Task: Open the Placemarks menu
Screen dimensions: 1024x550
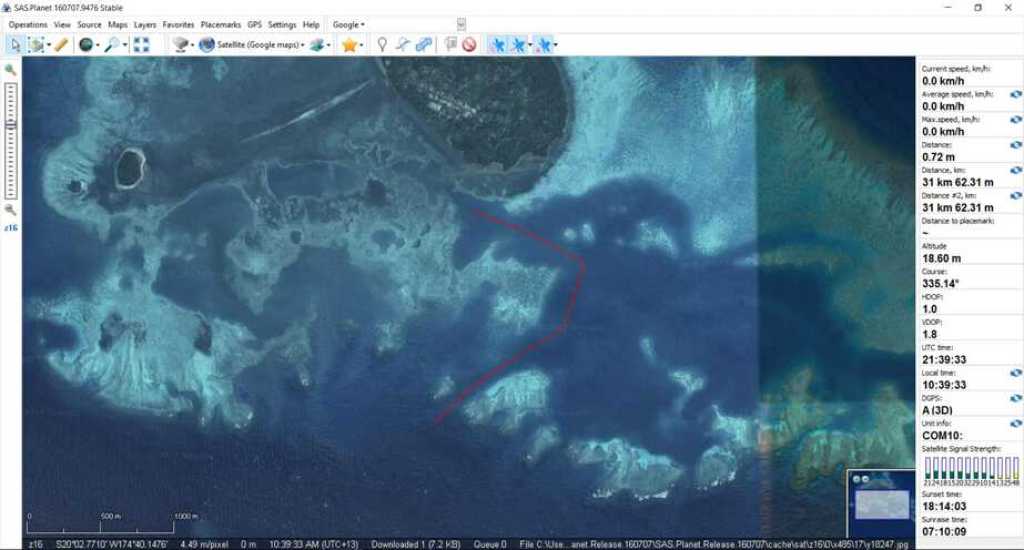Action: pos(220,24)
